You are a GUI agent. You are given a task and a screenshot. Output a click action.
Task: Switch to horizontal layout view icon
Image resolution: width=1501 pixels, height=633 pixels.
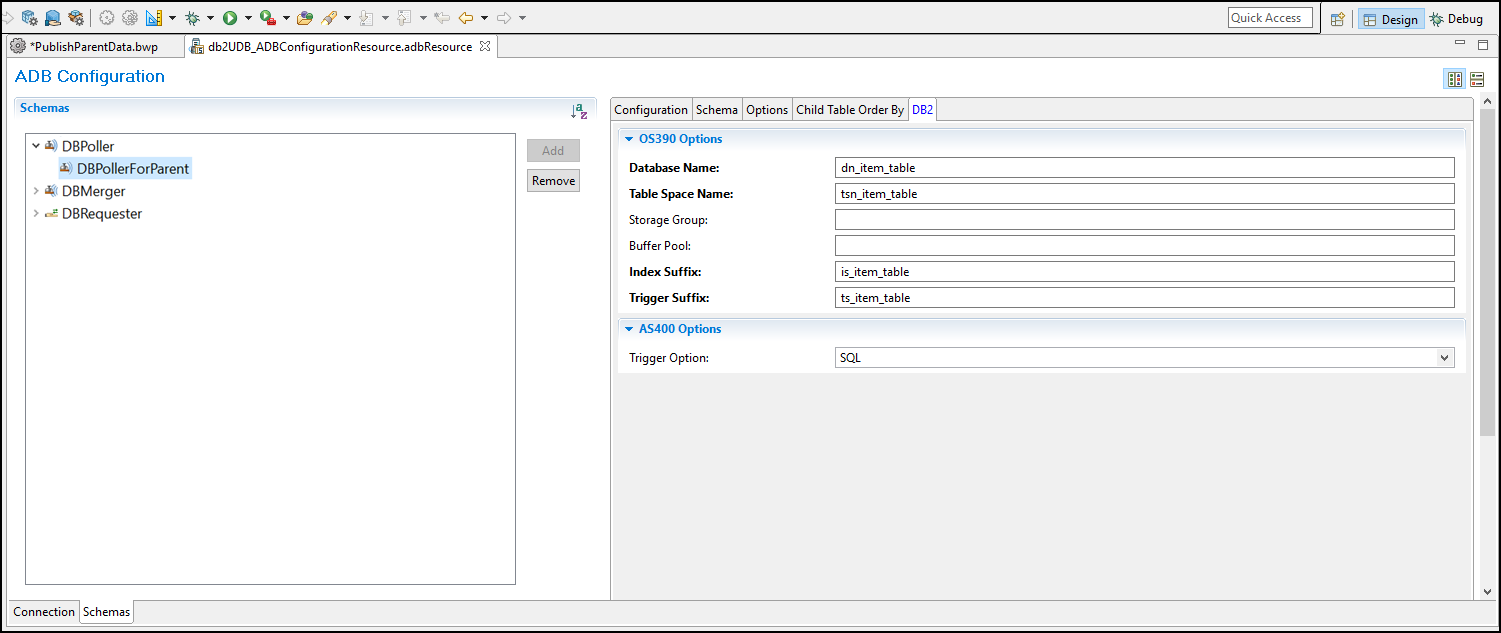tap(1477, 79)
